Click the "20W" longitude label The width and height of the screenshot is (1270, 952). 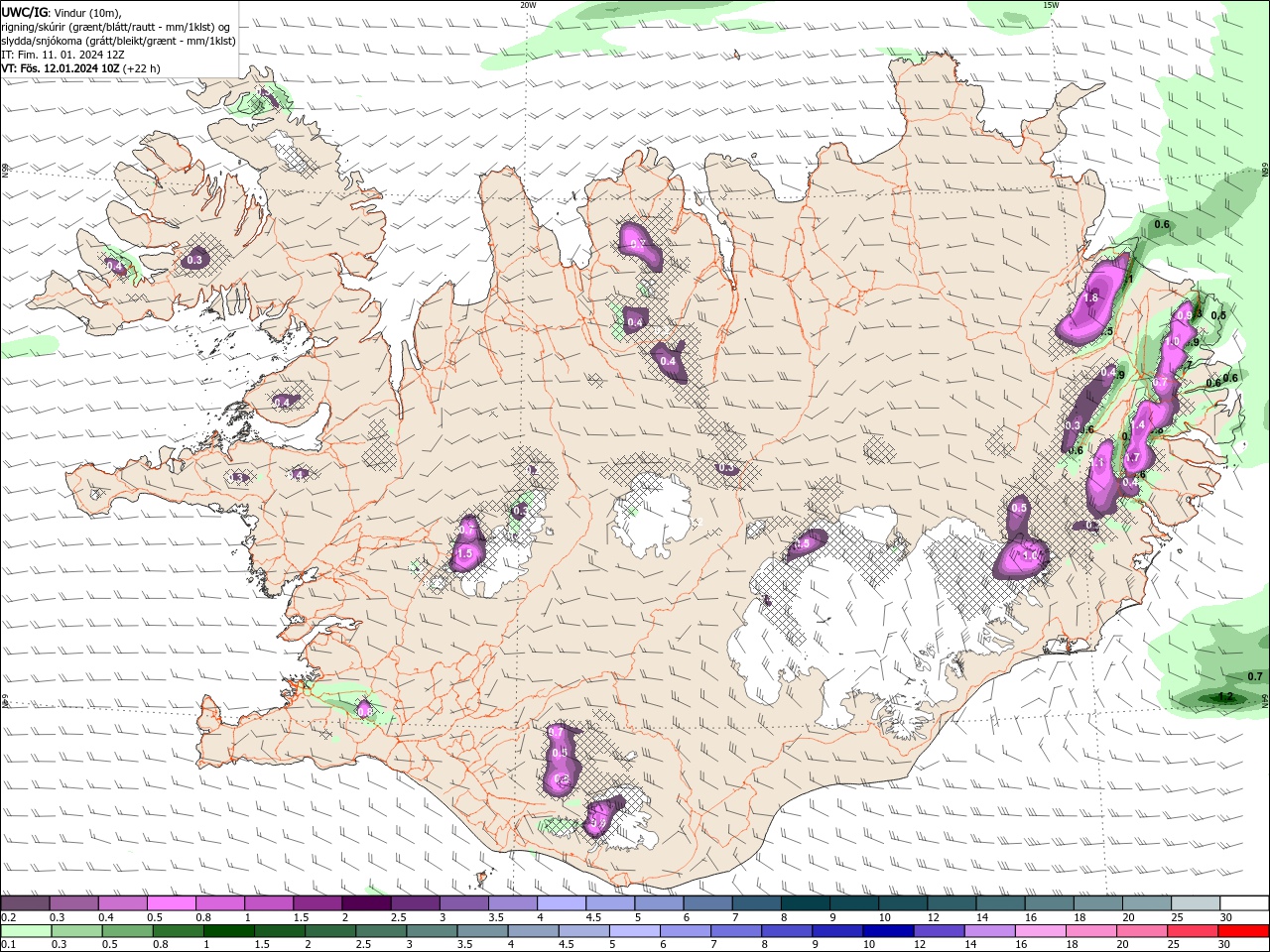click(x=528, y=5)
